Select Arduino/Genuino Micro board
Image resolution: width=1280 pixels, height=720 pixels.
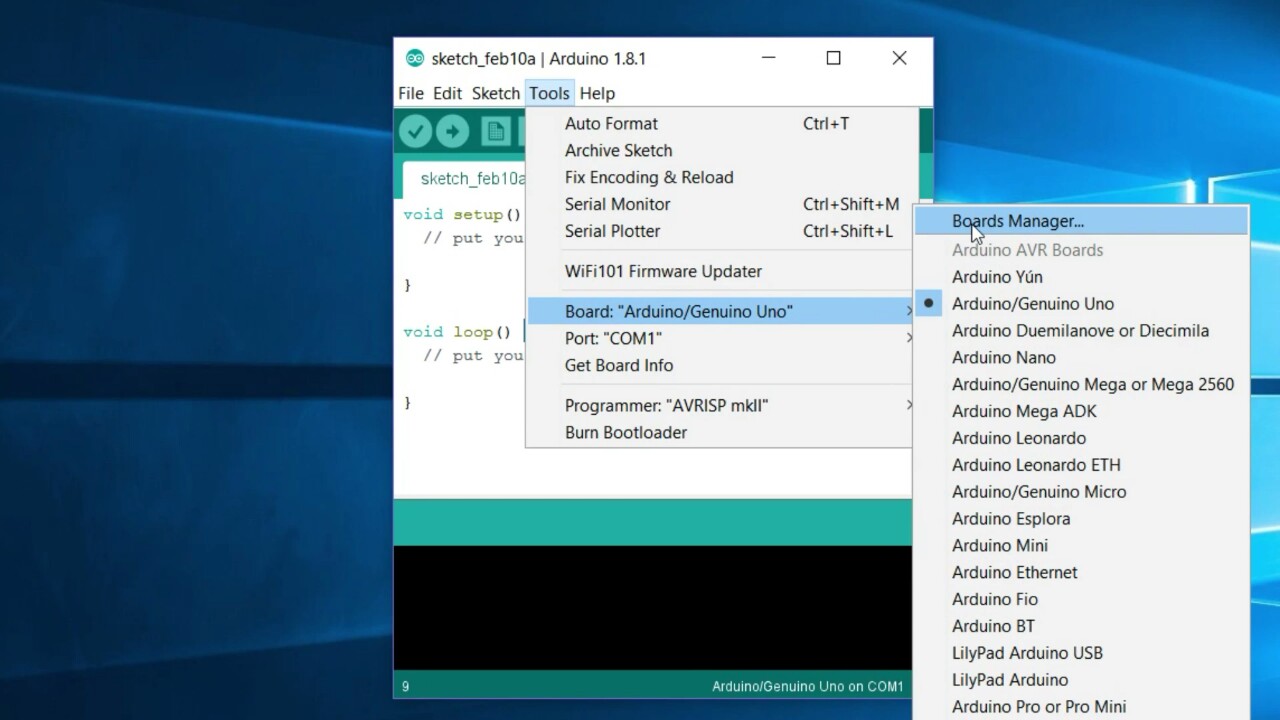(1082, 493)
